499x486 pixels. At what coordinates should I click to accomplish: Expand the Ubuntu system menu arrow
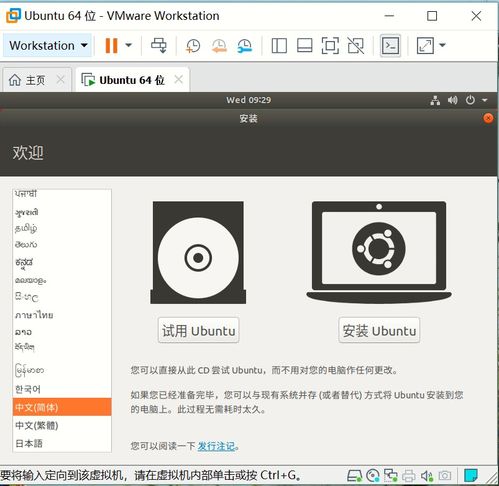[485, 100]
